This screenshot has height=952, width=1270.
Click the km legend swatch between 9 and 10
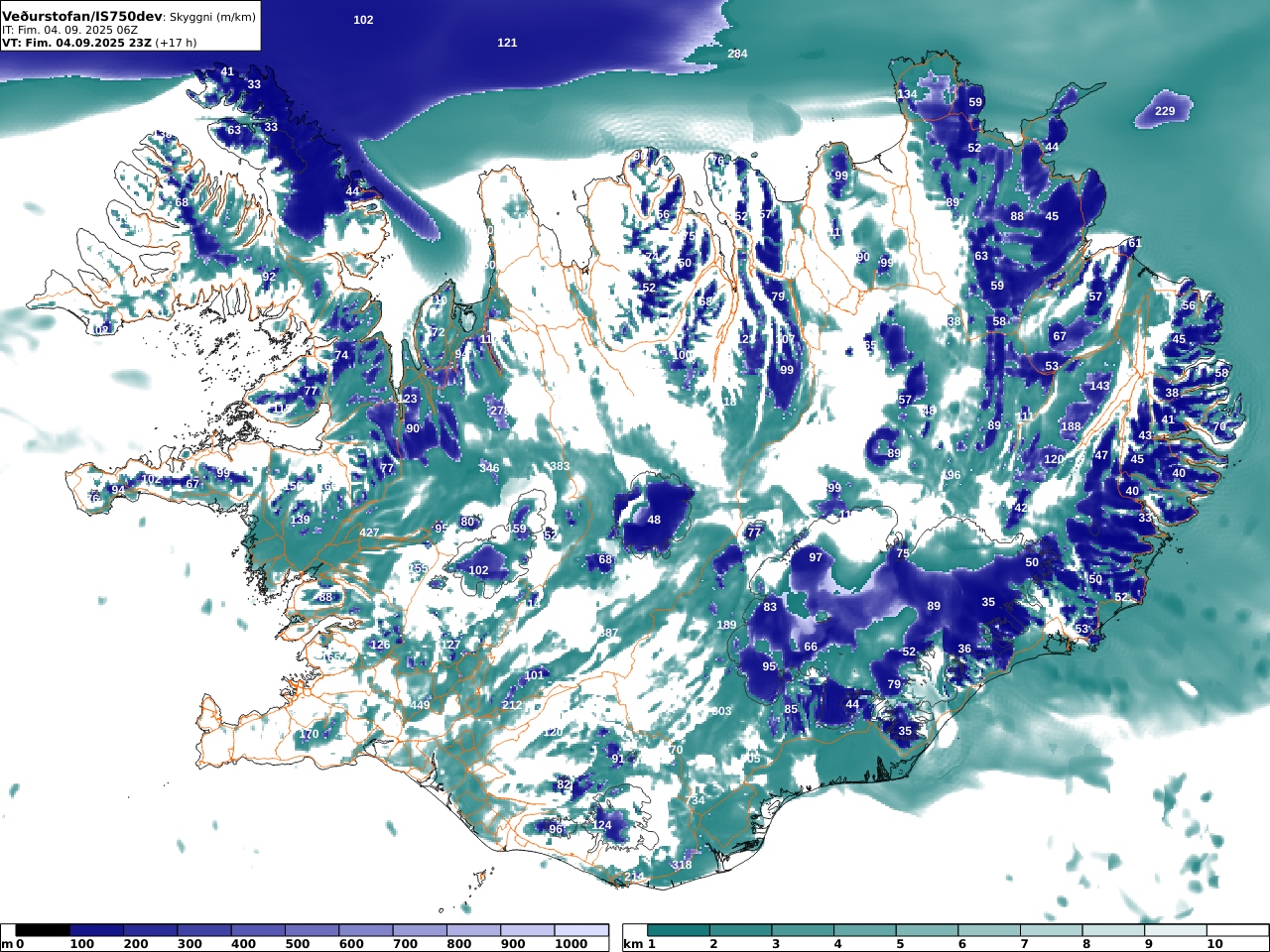(1176, 930)
